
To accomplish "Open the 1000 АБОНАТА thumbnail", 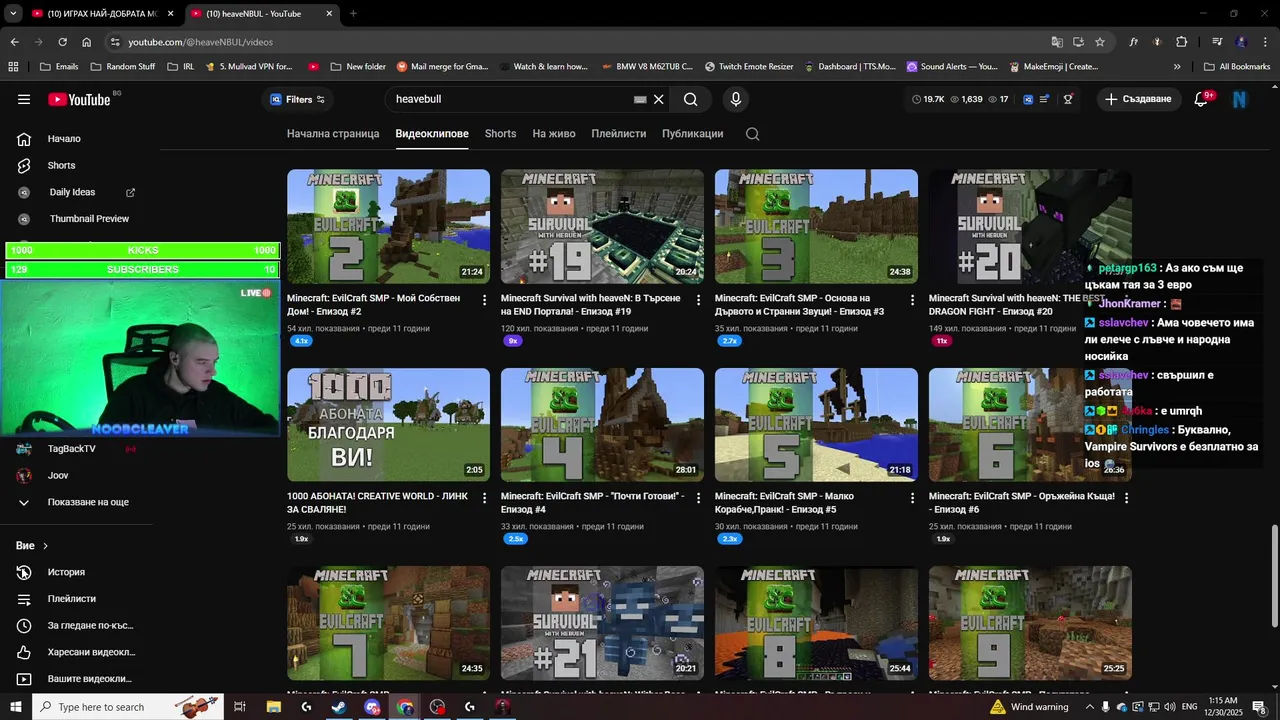I will (388, 425).
